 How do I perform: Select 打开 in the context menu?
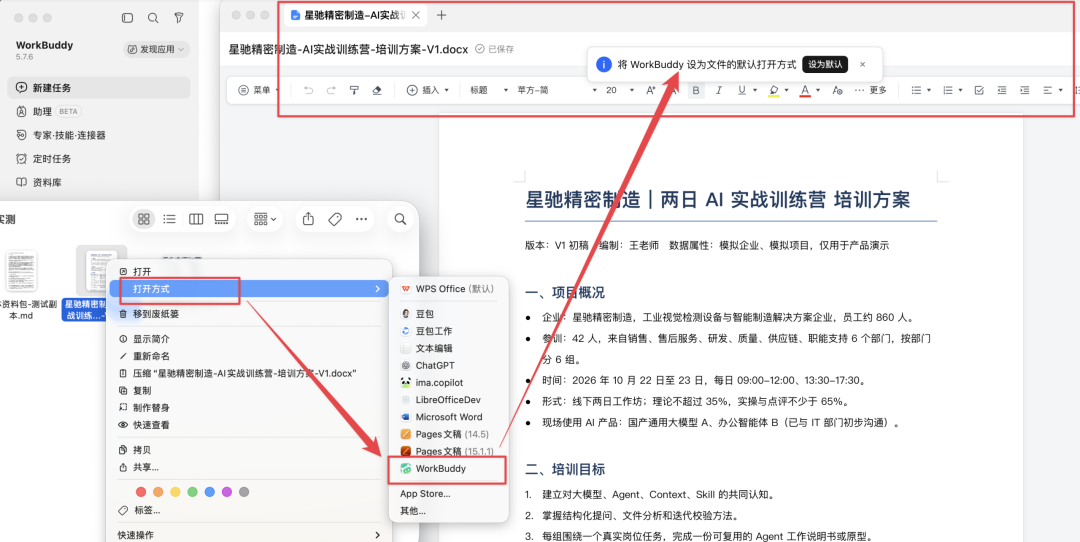(x=251, y=272)
